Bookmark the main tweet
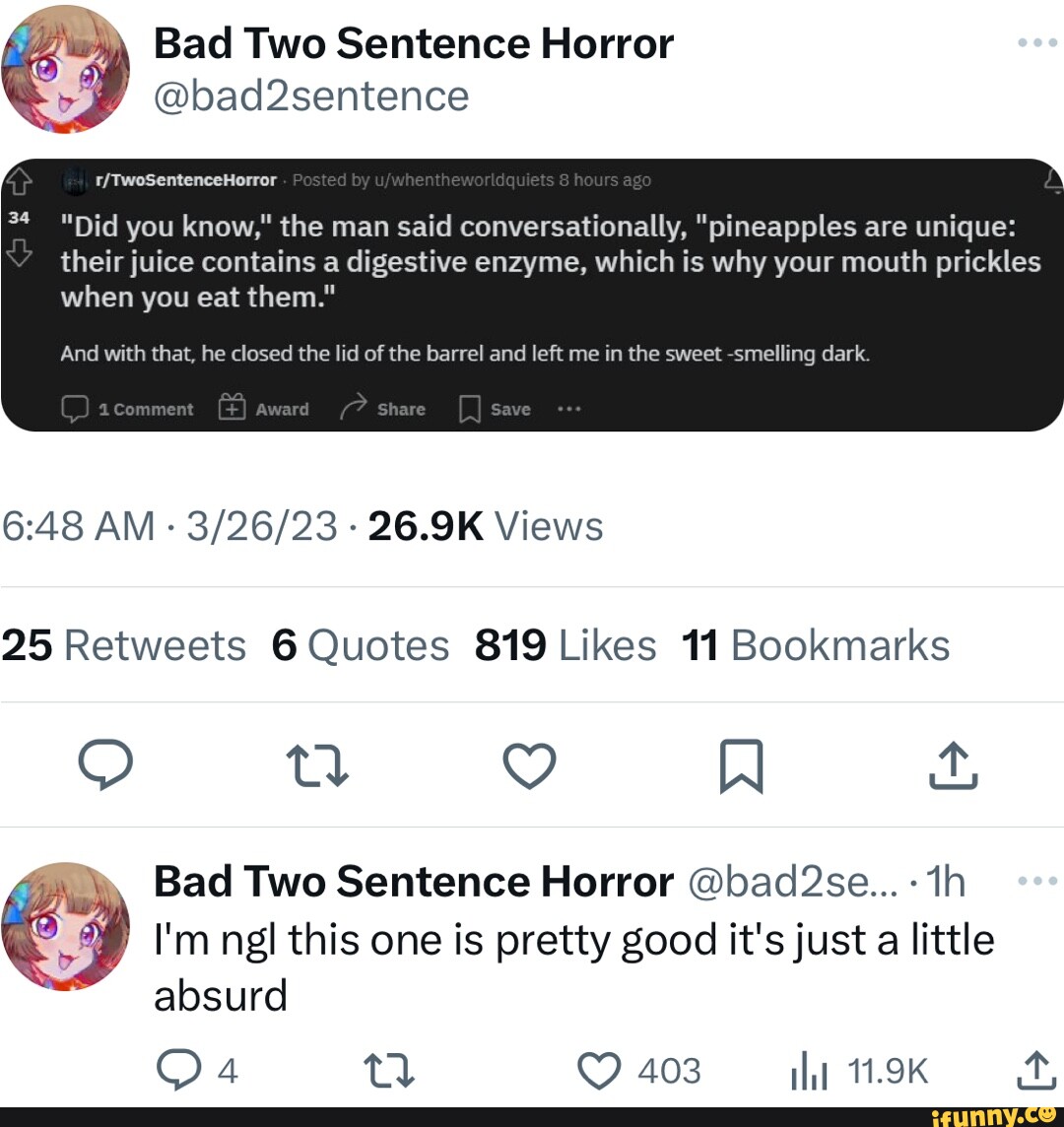The image size is (1064, 1127). coord(741,767)
